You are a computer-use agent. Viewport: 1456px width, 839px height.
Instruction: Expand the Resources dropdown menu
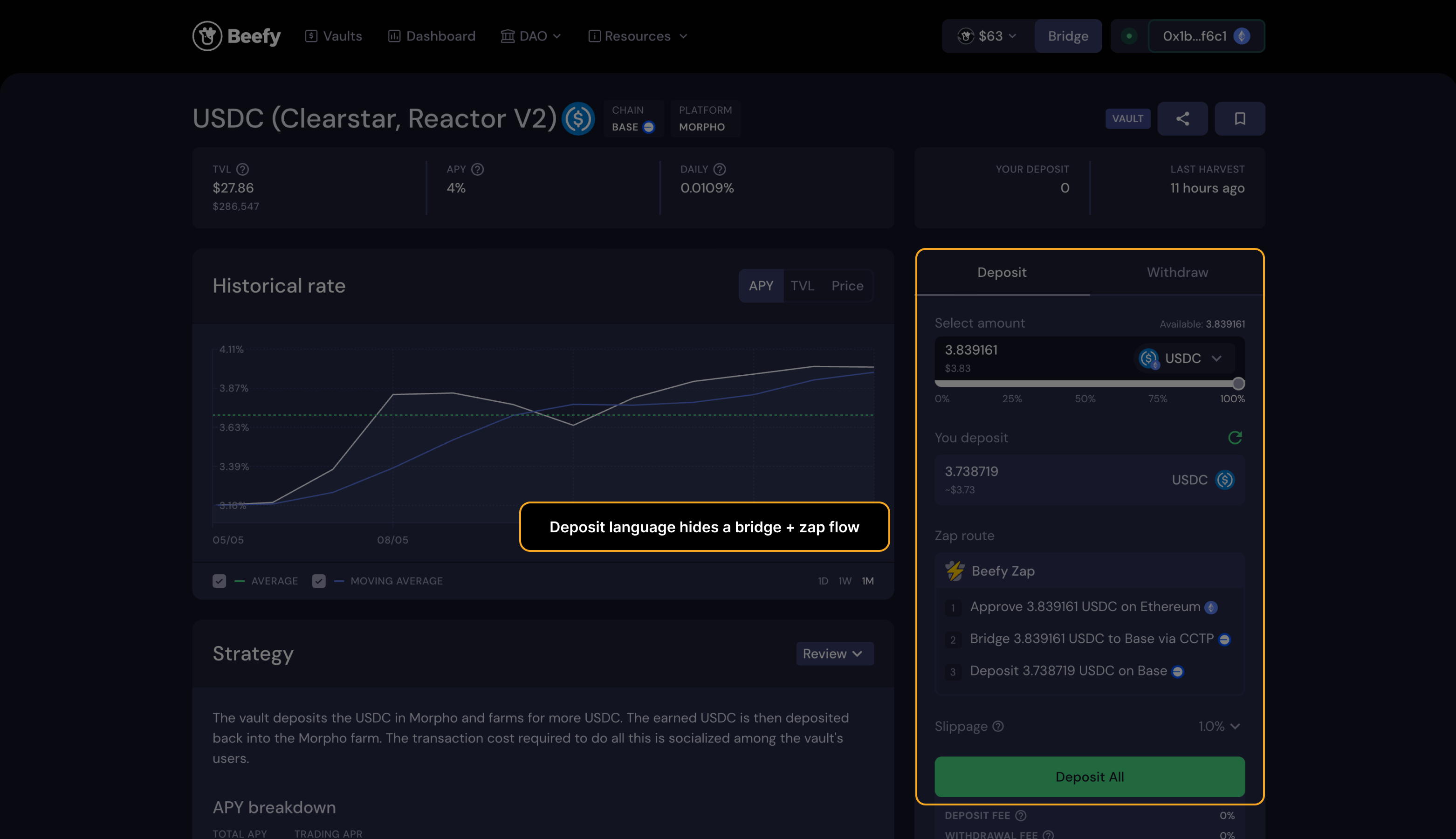click(x=638, y=36)
